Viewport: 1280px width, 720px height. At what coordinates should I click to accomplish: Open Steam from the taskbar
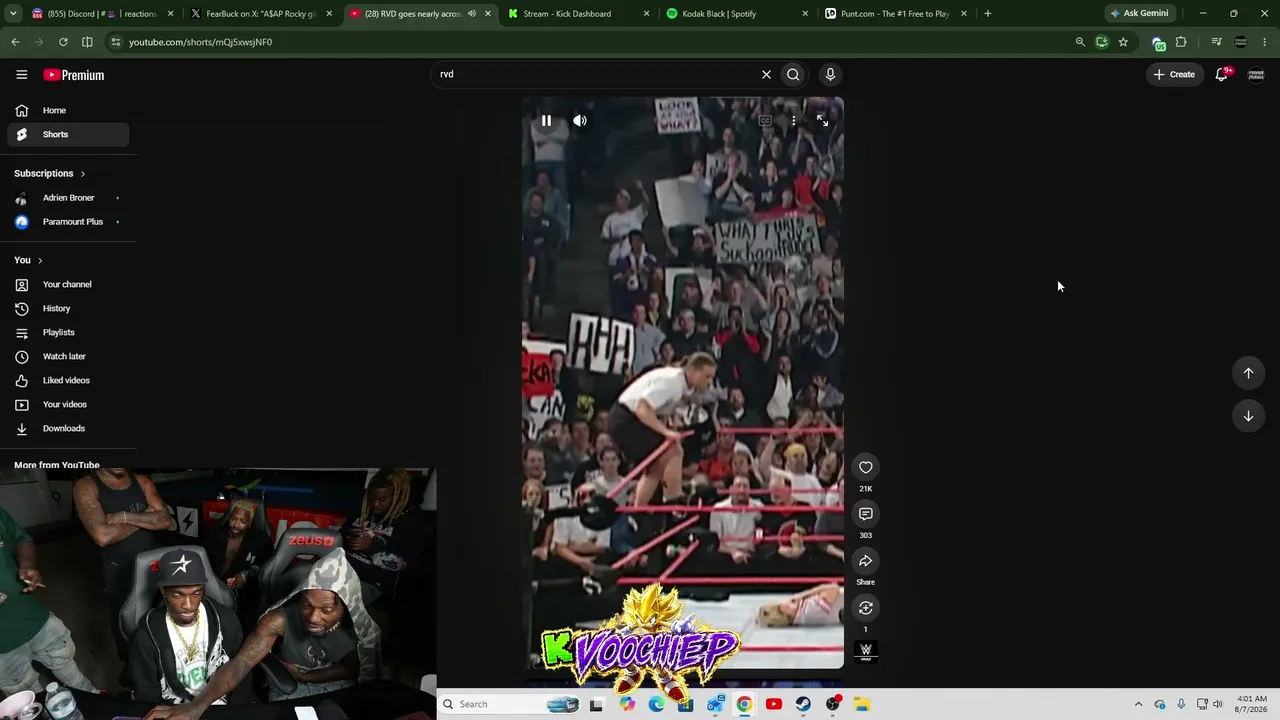[803, 704]
